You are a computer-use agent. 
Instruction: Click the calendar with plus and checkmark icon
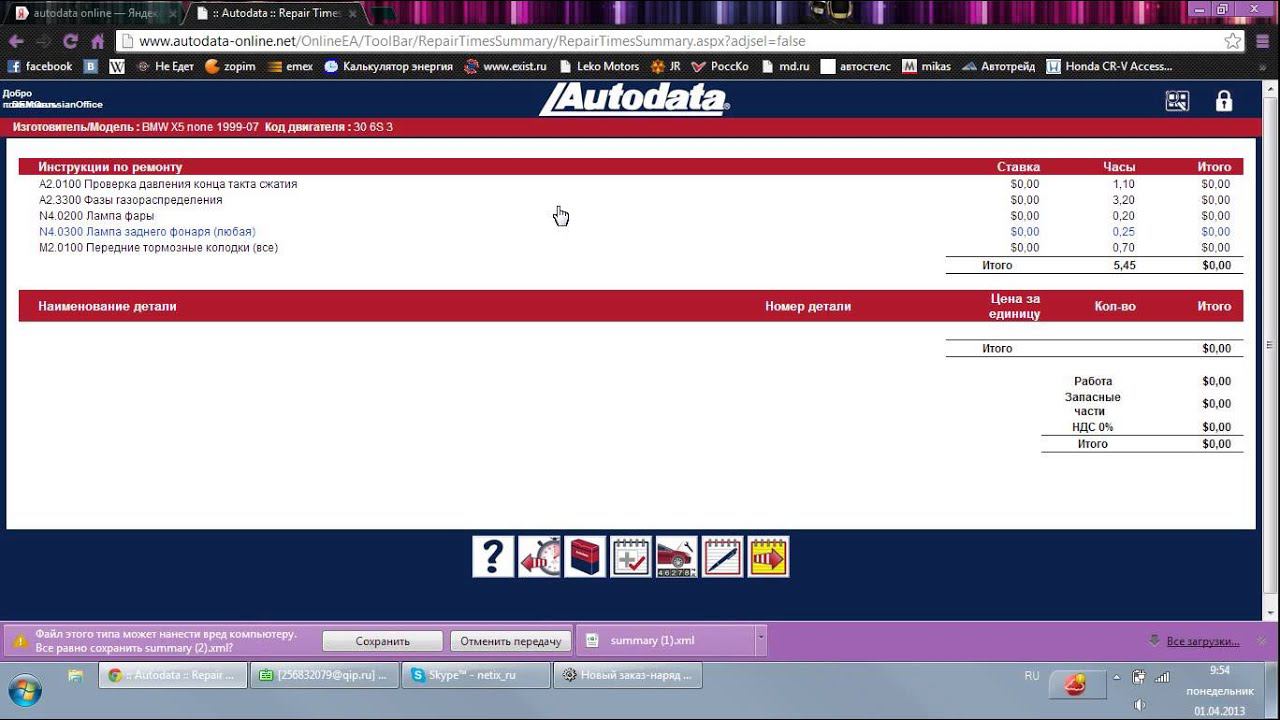pos(631,557)
